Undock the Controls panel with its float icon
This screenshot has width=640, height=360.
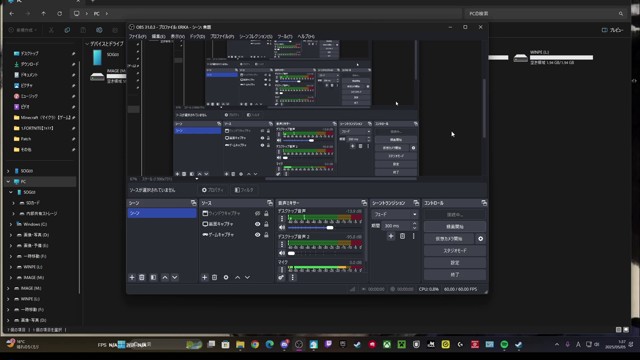coord(484,203)
